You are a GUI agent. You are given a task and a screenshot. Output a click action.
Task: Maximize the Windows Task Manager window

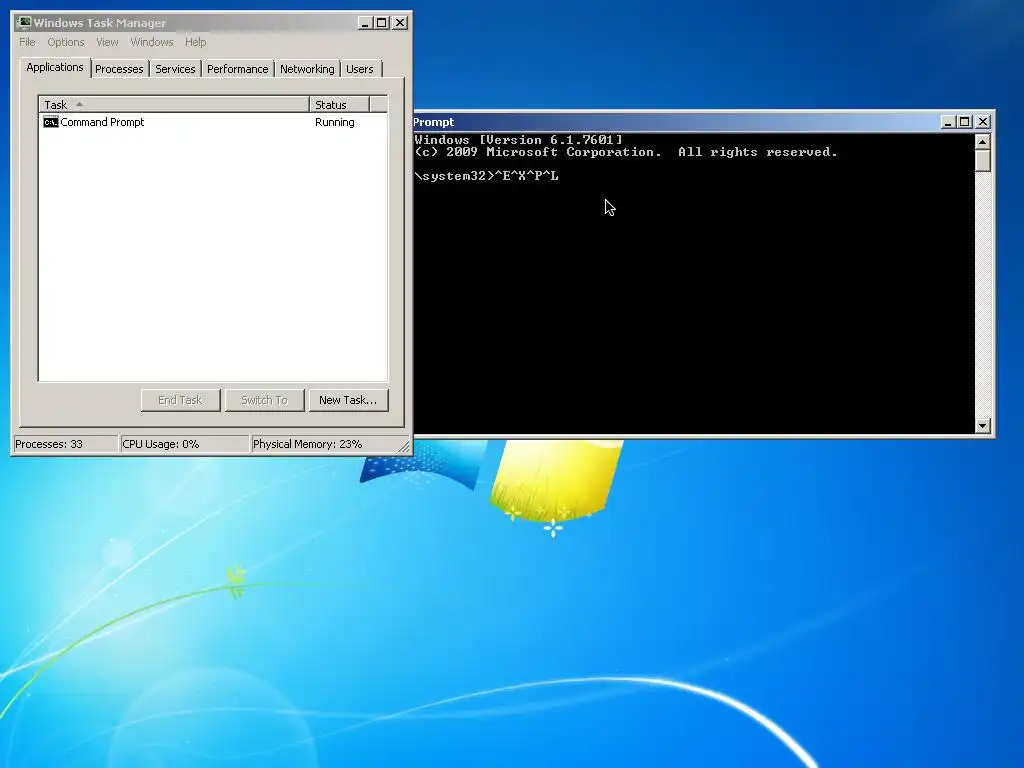382,23
